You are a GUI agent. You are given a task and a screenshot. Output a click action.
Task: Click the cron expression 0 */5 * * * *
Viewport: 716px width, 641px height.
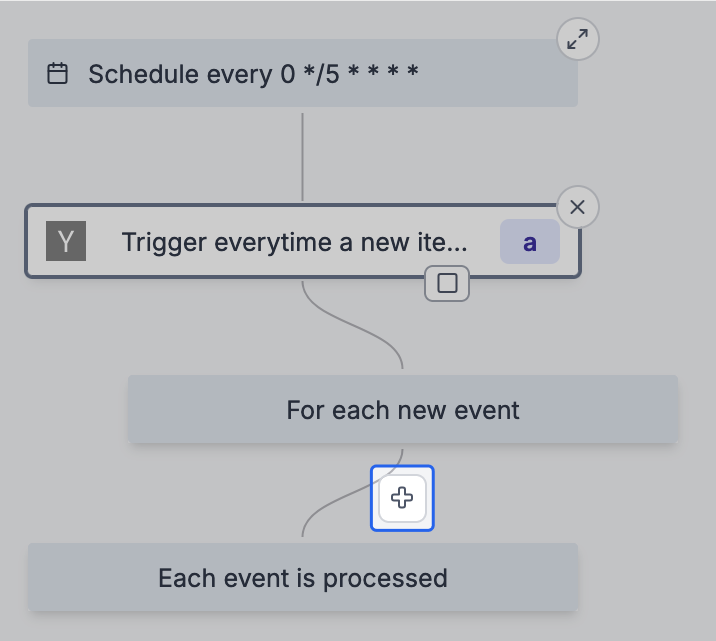[x=349, y=73]
